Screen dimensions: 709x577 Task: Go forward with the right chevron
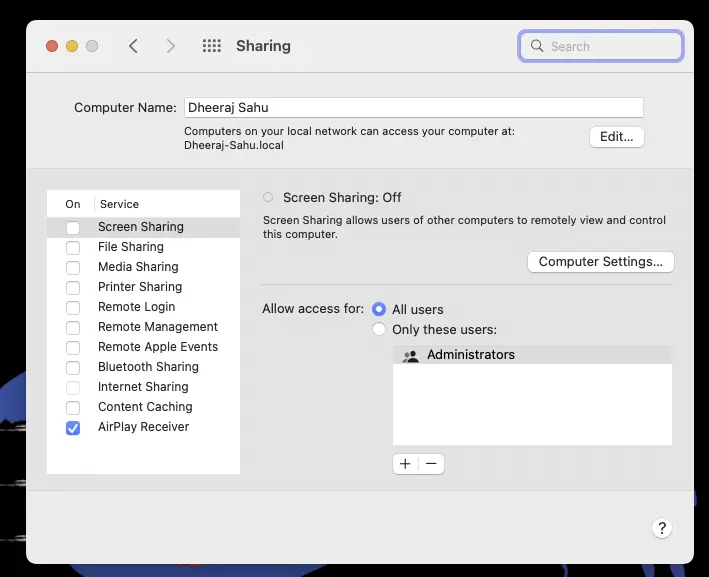(170, 46)
